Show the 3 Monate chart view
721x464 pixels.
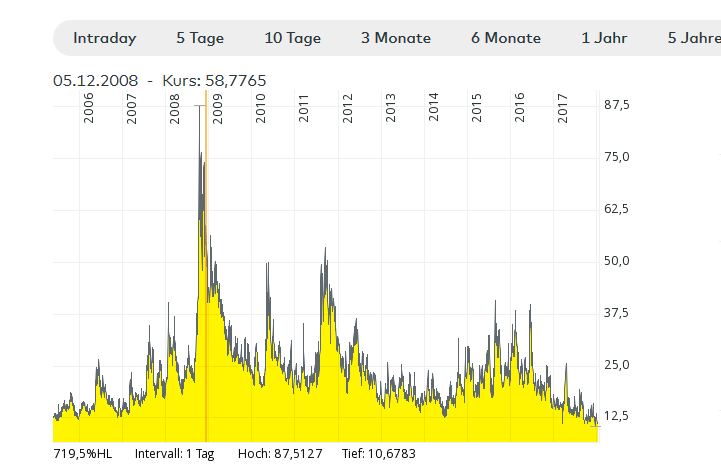396,38
